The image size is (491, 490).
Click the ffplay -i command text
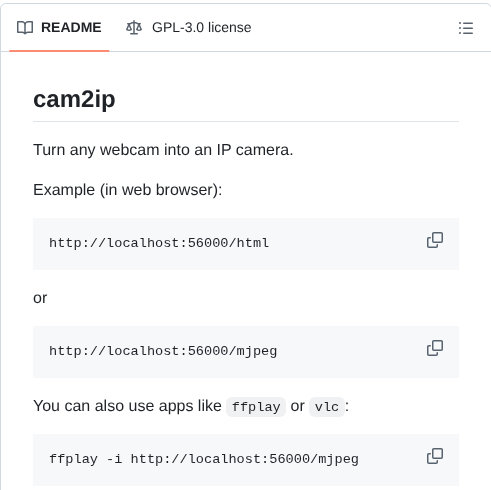click(204, 459)
